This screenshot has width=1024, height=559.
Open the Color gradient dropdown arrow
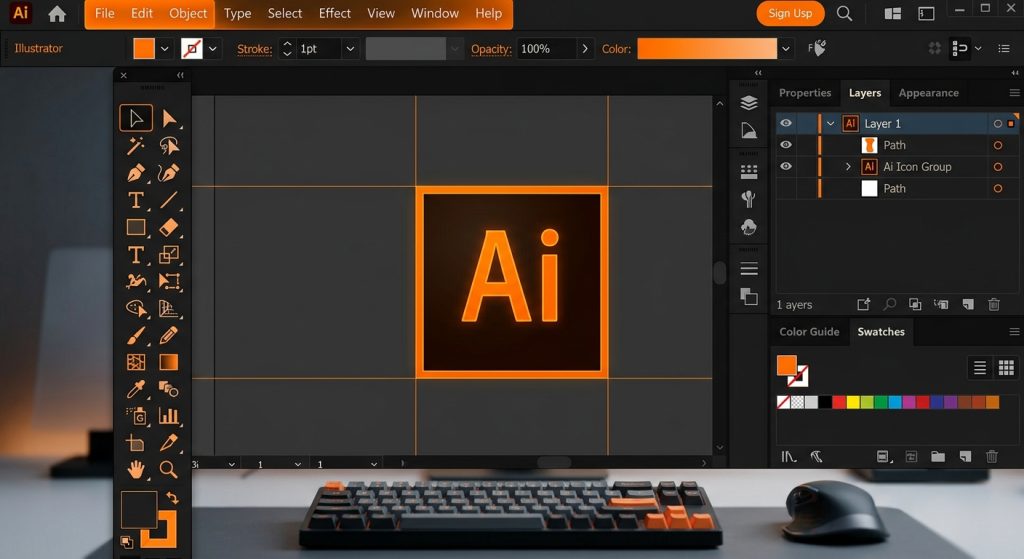coord(786,48)
